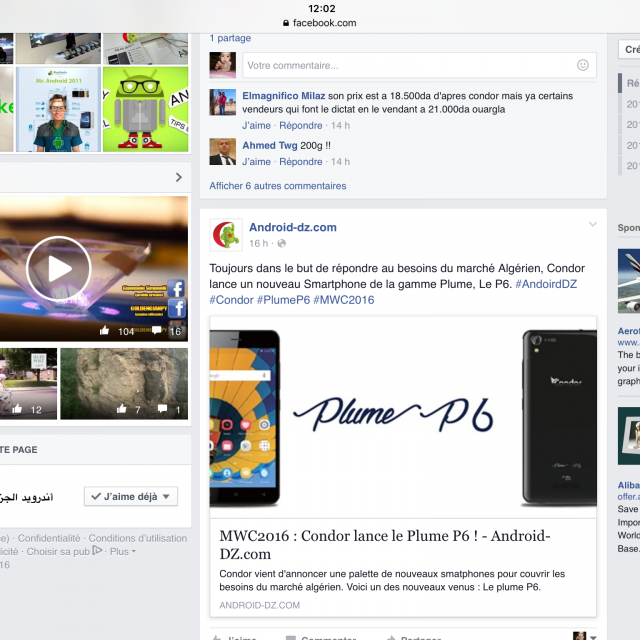Viewport: 640px width, 640px height.
Task: Click the emoji smiley icon in comment box
Action: tap(582, 65)
